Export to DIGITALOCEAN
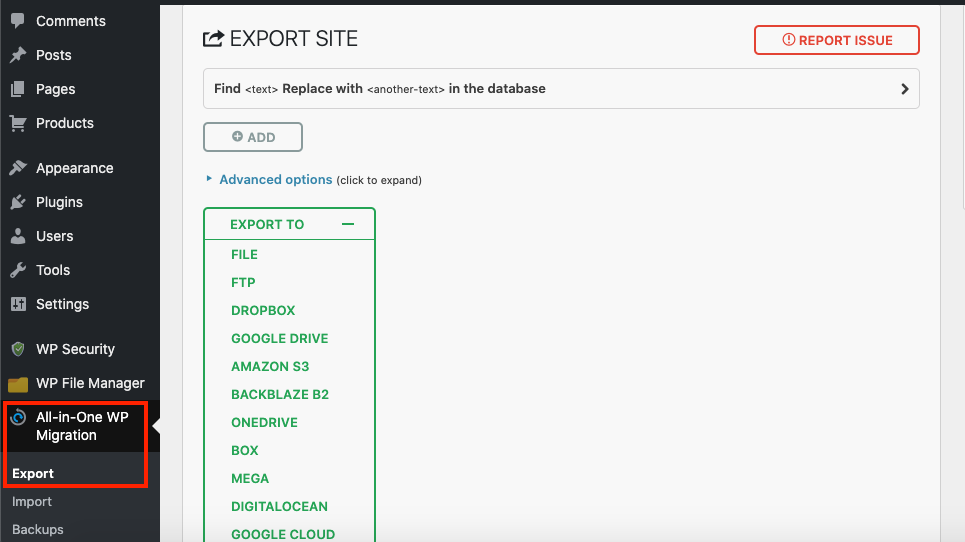The image size is (965, 542). pos(279,506)
